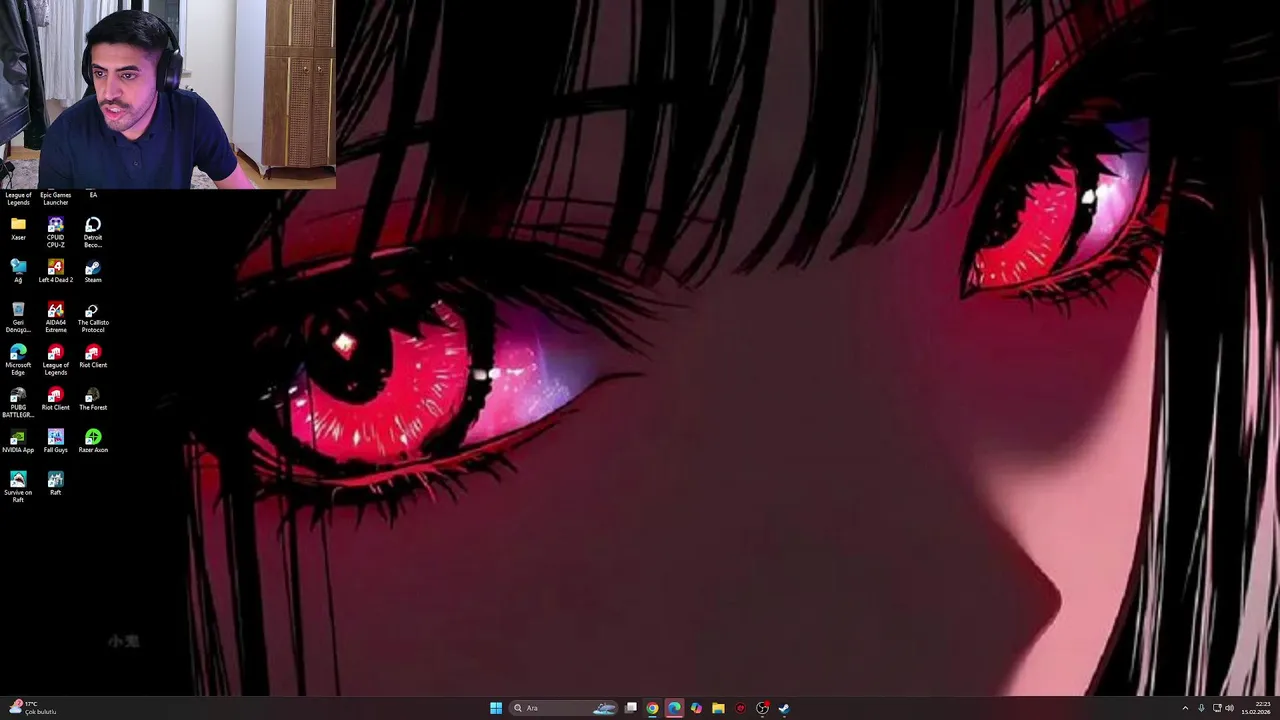Open the Xaser folder on the desktop
This screenshot has height=720, width=1280.
(x=18, y=228)
